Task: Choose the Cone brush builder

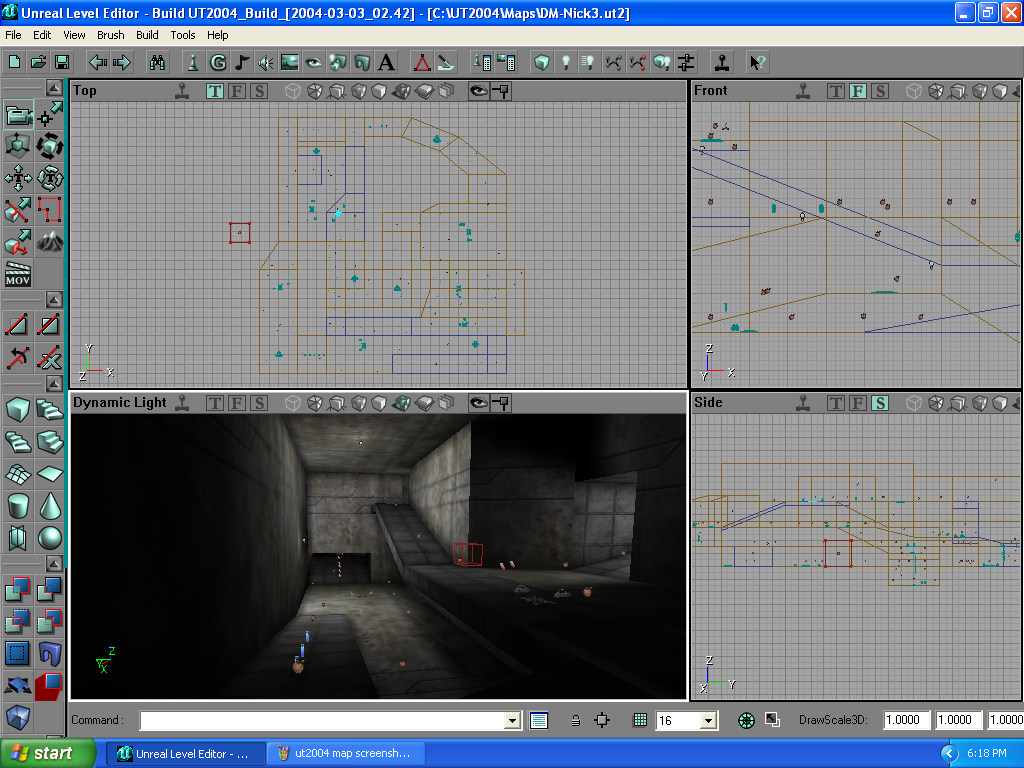Action: click(50, 506)
